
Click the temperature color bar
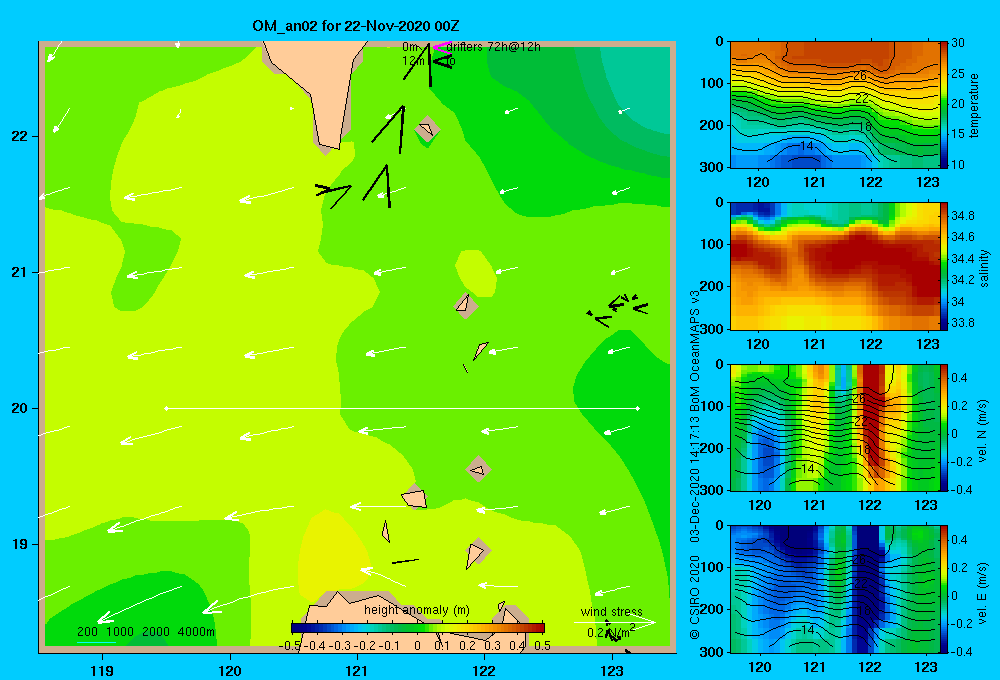(x=944, y=105)
